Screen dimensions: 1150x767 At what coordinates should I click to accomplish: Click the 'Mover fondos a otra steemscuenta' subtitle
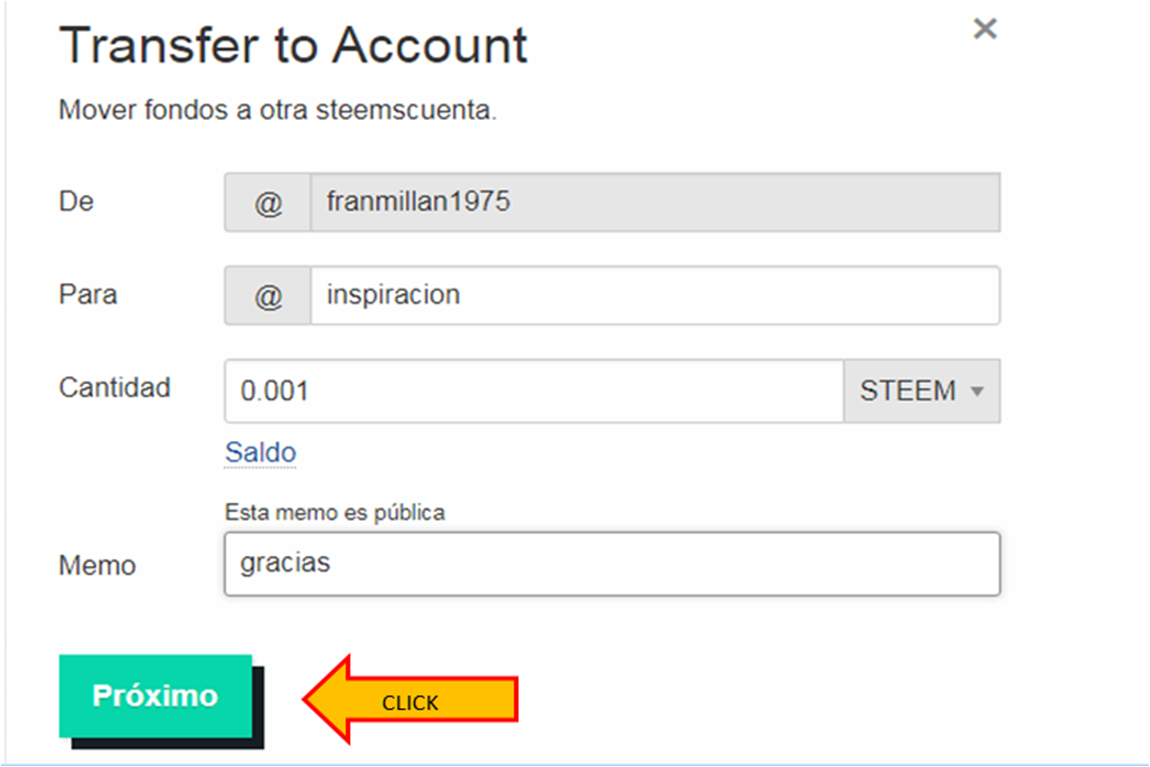pos(277,110)
